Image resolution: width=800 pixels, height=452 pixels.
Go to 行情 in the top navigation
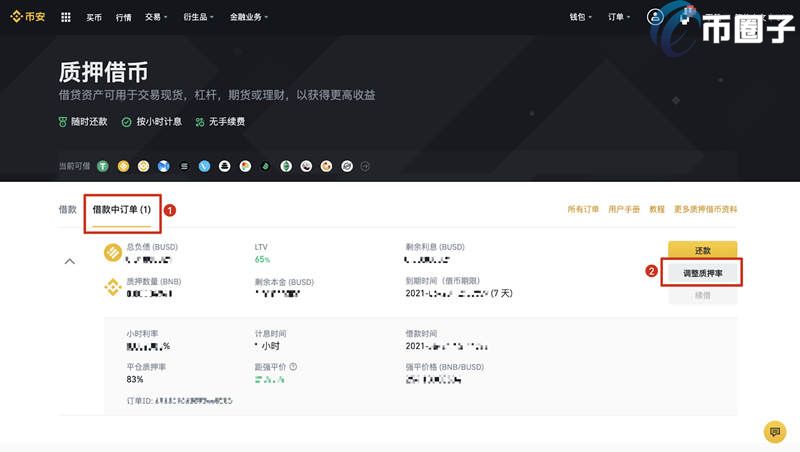[123, 17]
